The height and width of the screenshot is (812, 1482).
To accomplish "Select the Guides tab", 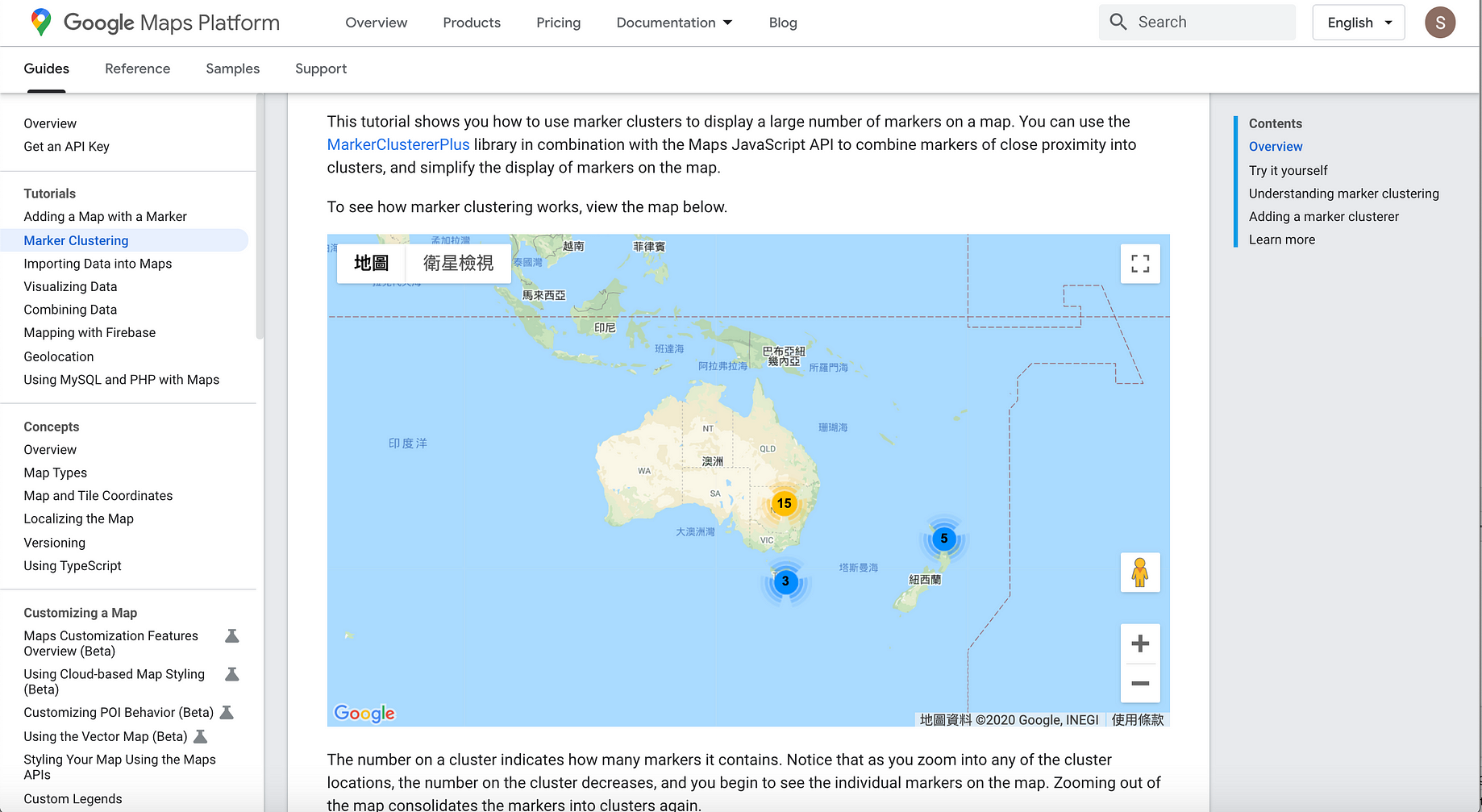I will pos(47,69).
